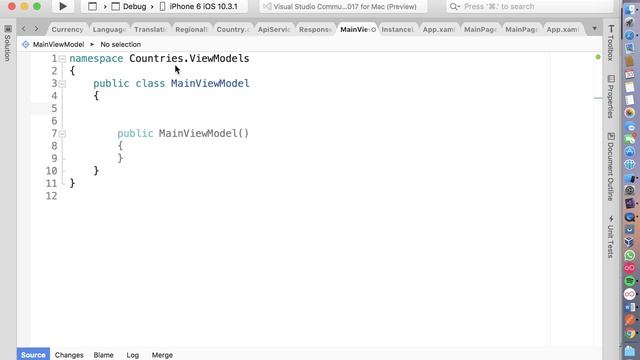Select the Source view at bottom
Screen dimensions: 640x360
(x=33, y=354)
